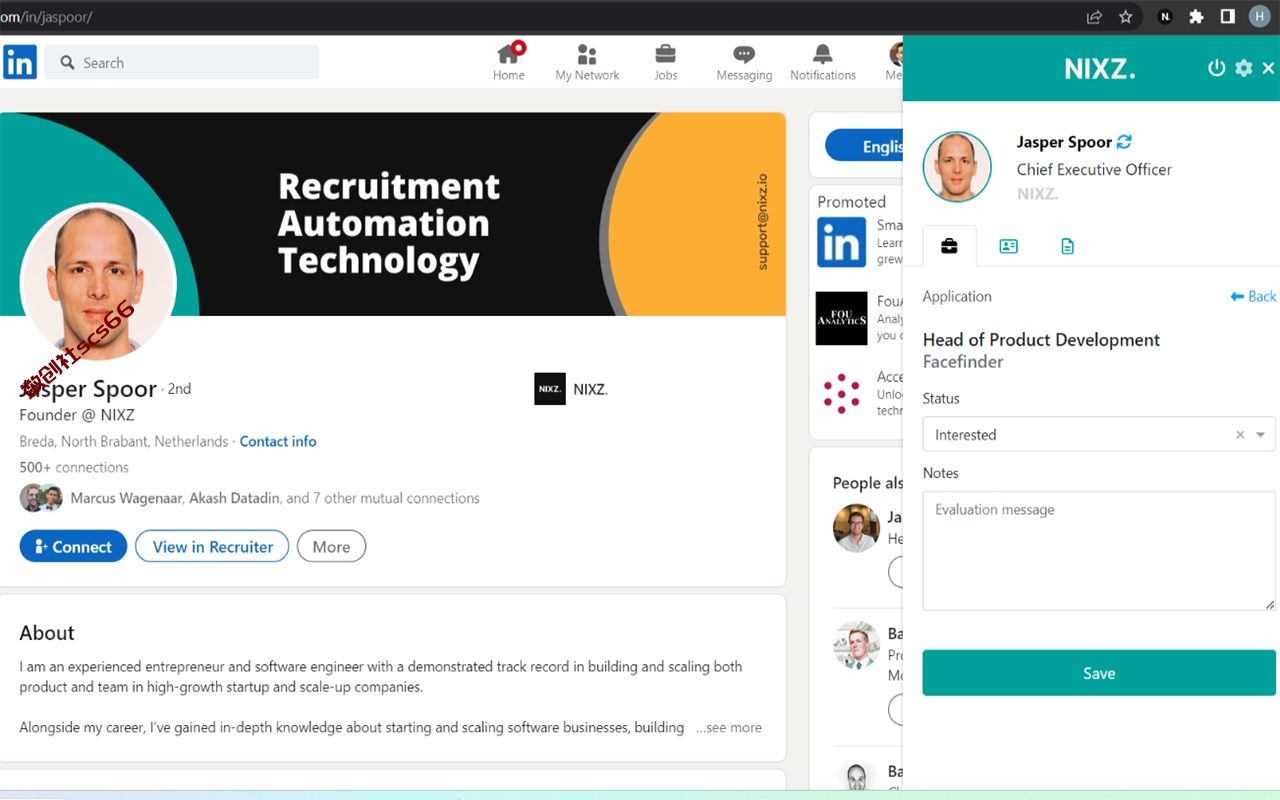
Task: Click the LinkedIn logo icon
Action: pos(20,62)
